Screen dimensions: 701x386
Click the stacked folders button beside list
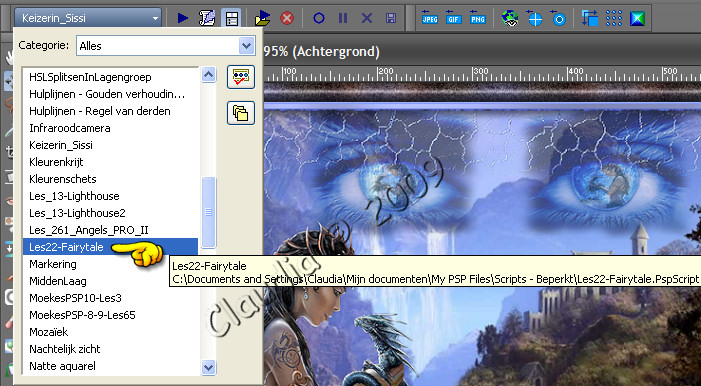241,113
